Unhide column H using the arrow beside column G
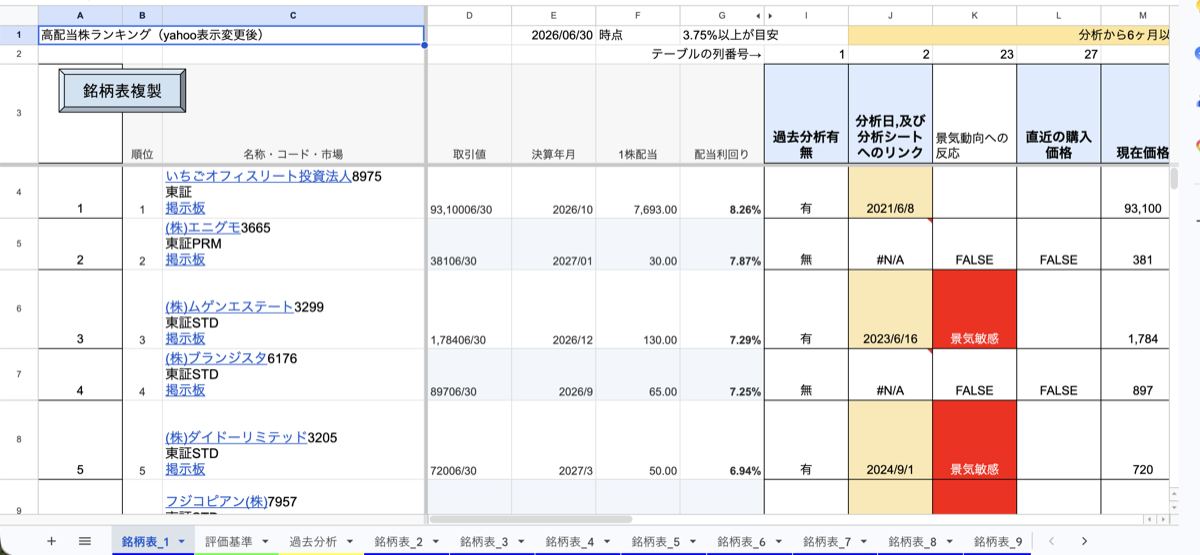Viewport: 1200px width, 555px height. tap(758, 15)
